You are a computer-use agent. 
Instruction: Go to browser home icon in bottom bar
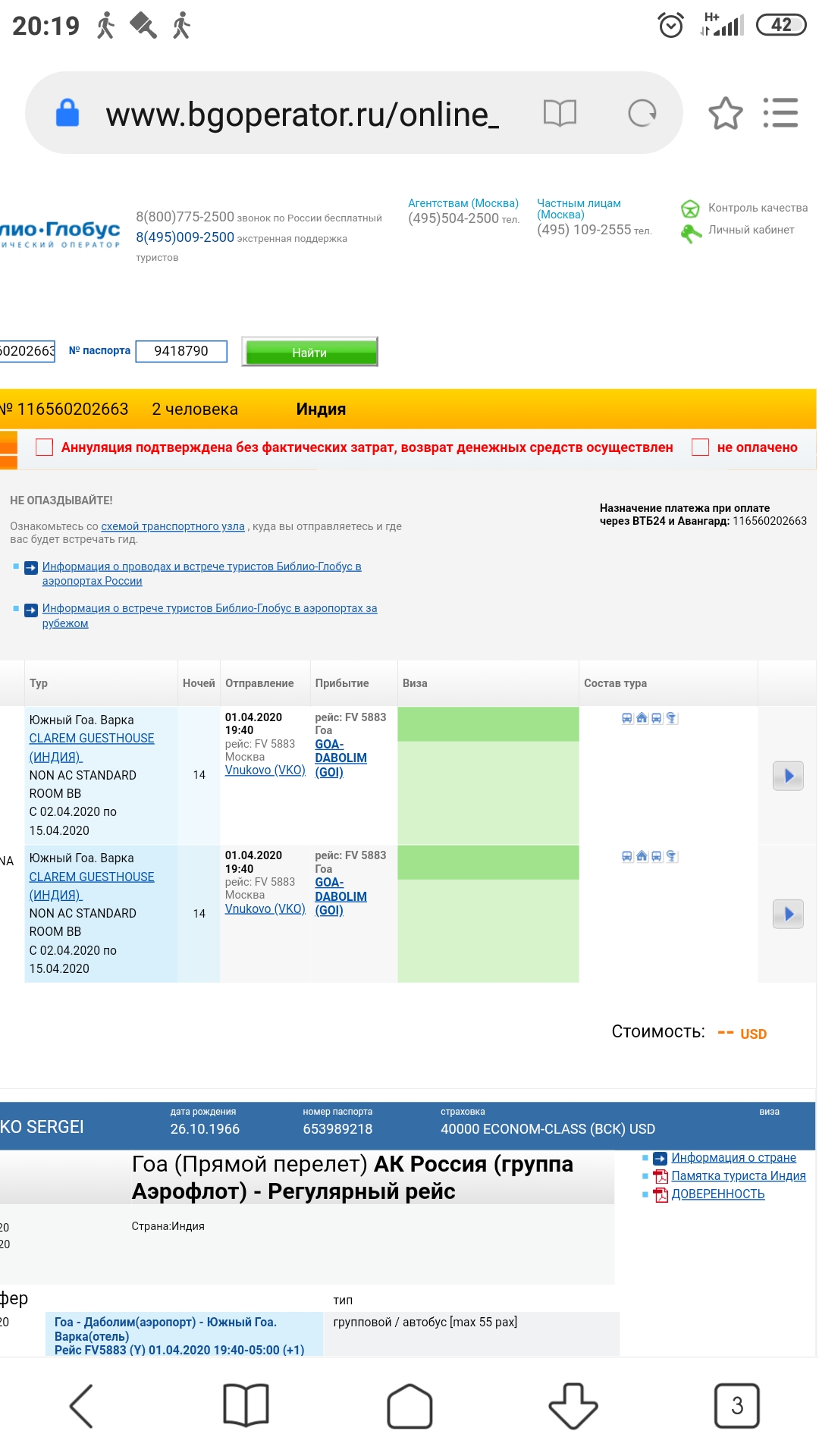pos(409,1405)
